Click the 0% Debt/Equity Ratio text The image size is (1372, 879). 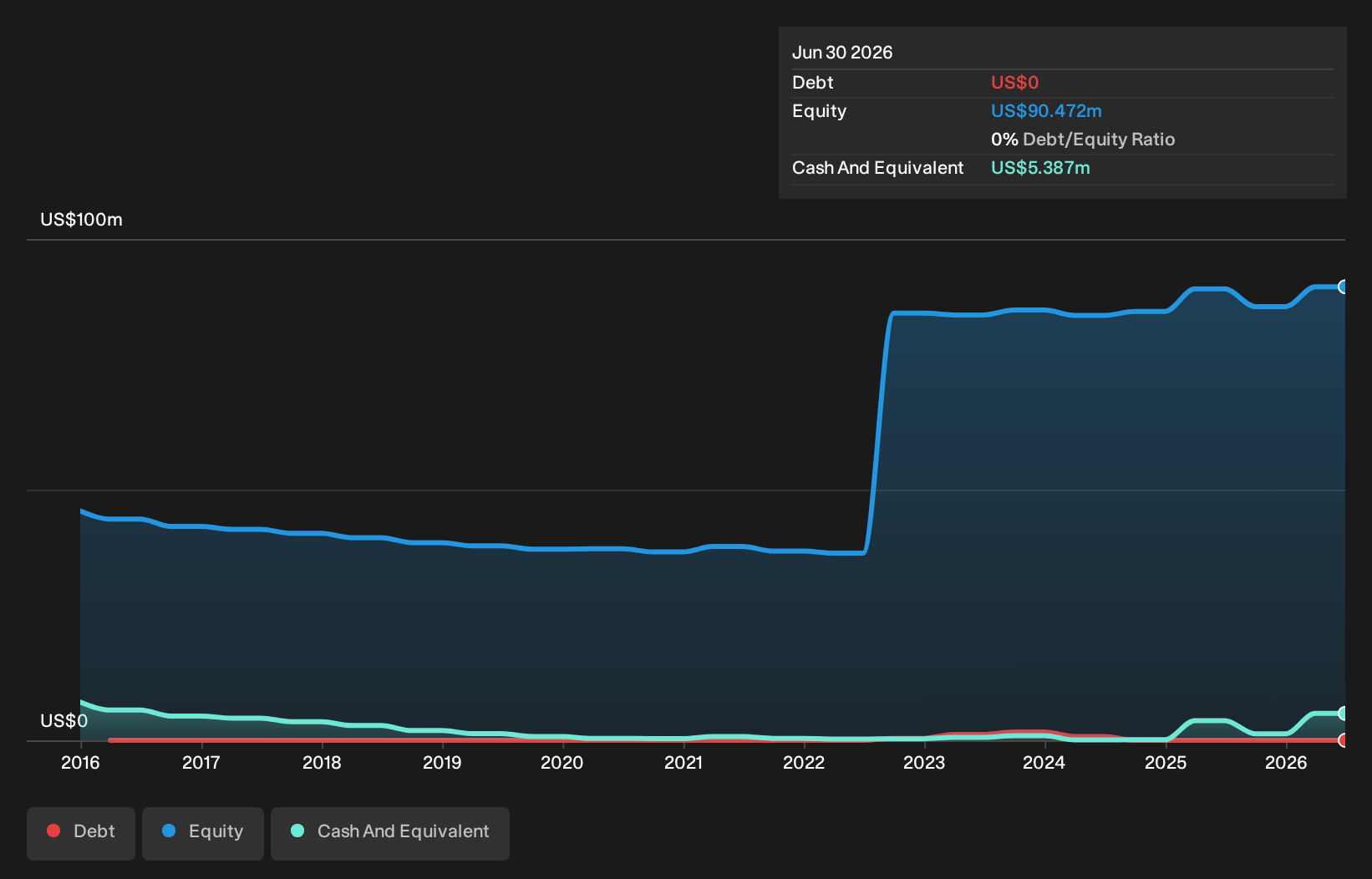[1083, 140]
